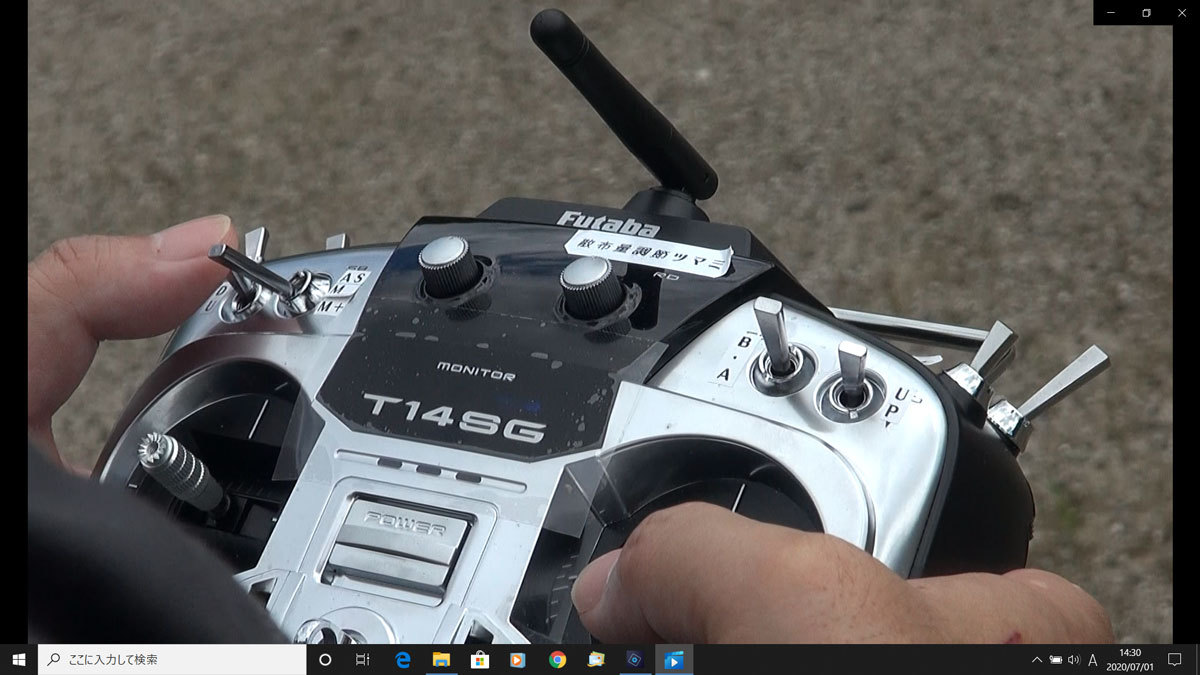Open the clock showing 14:30

pyautogui.click(x=1130, y=660)
